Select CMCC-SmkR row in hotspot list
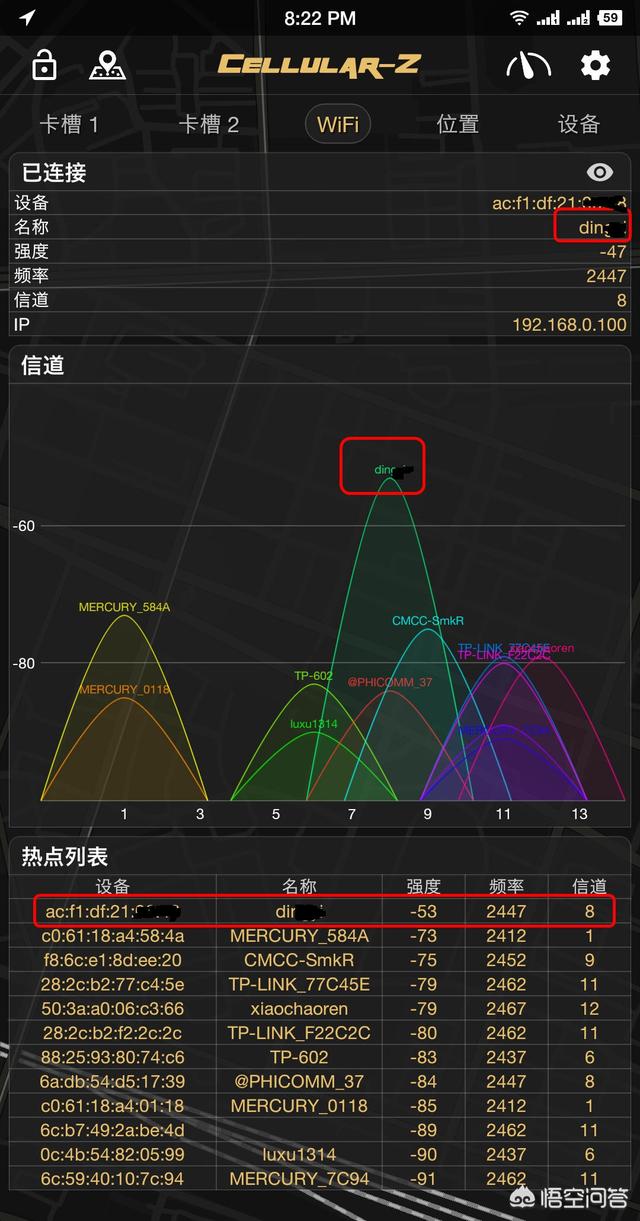Image resolution: width=640 pixels, height=1221 pixels. pos(320,960)
